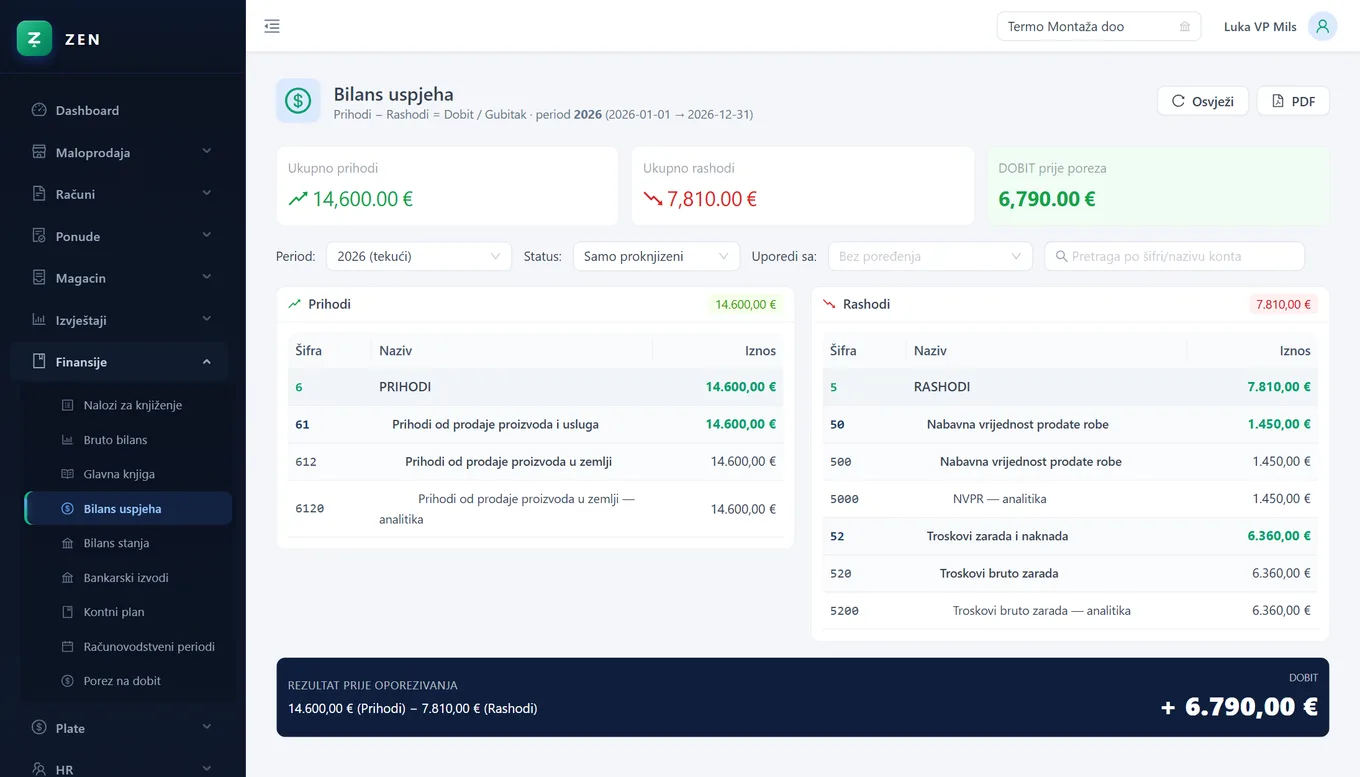Focus the Pretraga po šifri/nazivu konta field
The height and width of the screenshot is (777, 1360).
pos(1175,256)
